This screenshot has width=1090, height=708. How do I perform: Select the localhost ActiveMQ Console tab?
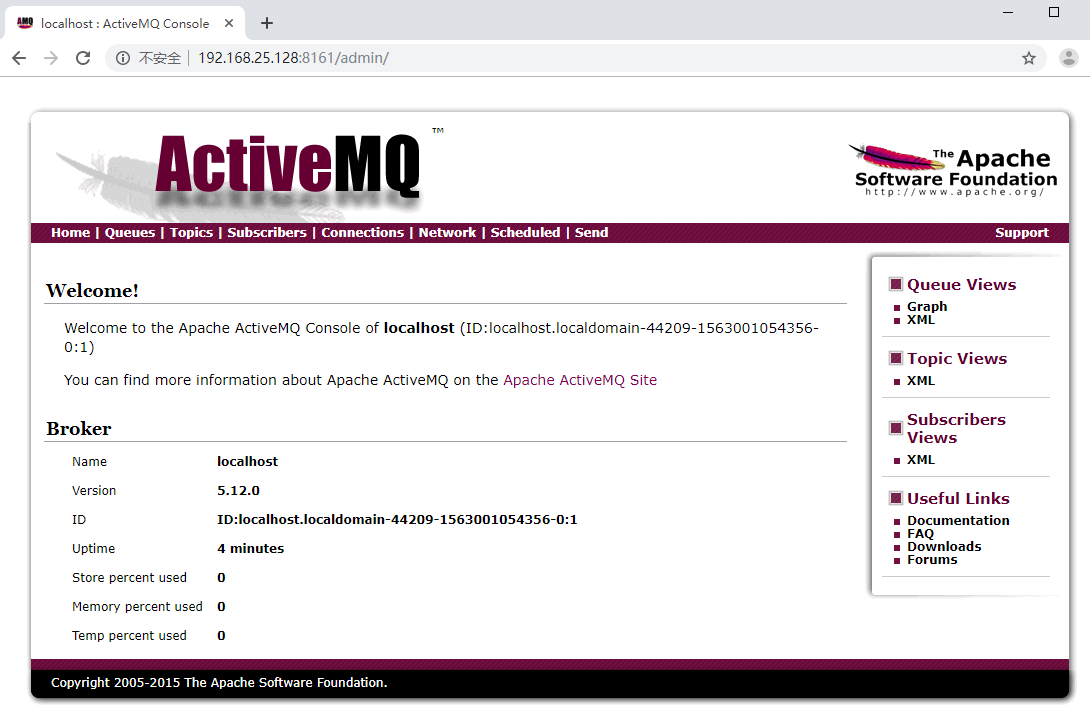click(x=125, y=24)
